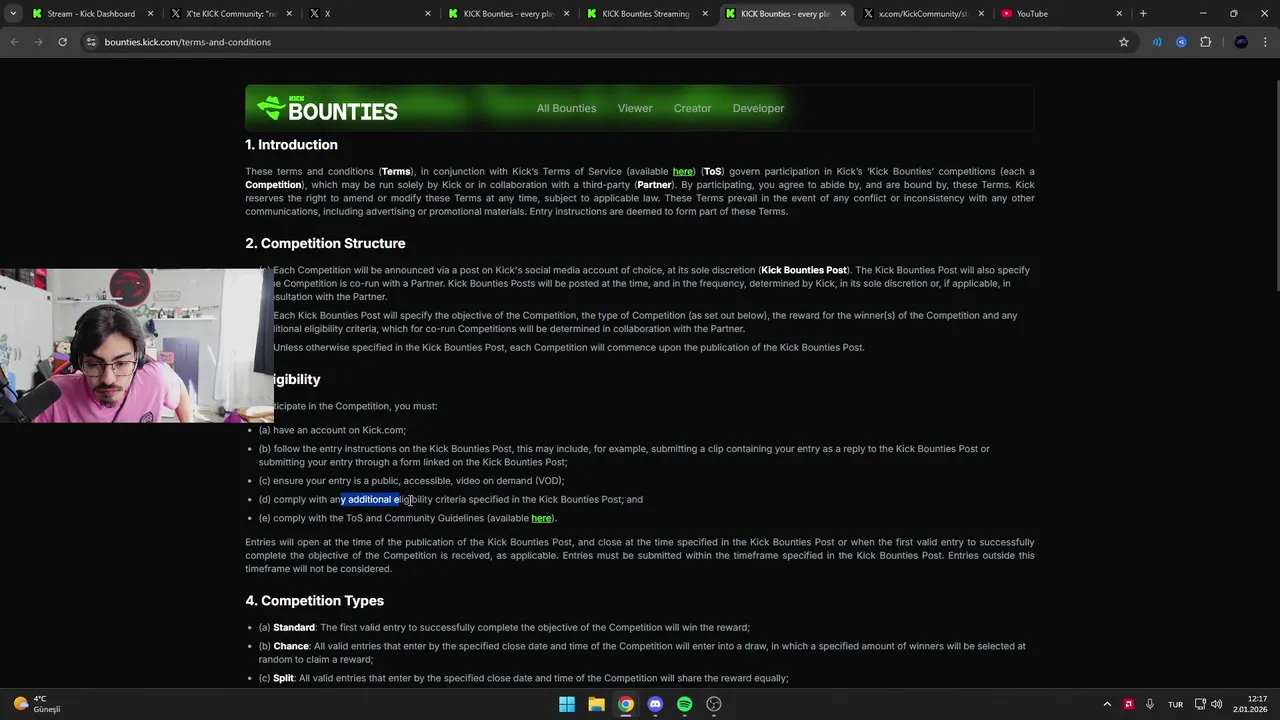Click the bold 'Chance' competition type
Image resolution: width=1280 pixels, height=720 pixels.
[291, 646]
